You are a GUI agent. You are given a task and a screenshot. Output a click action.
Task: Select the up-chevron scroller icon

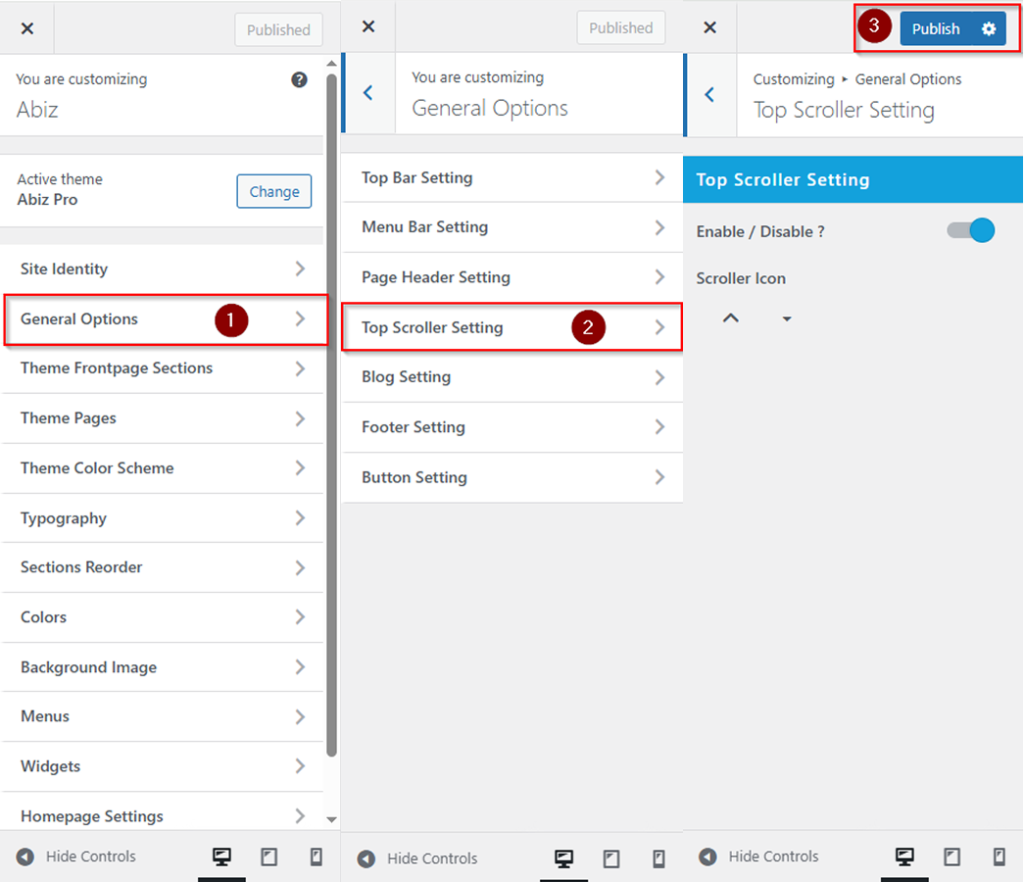click(731, 318)
